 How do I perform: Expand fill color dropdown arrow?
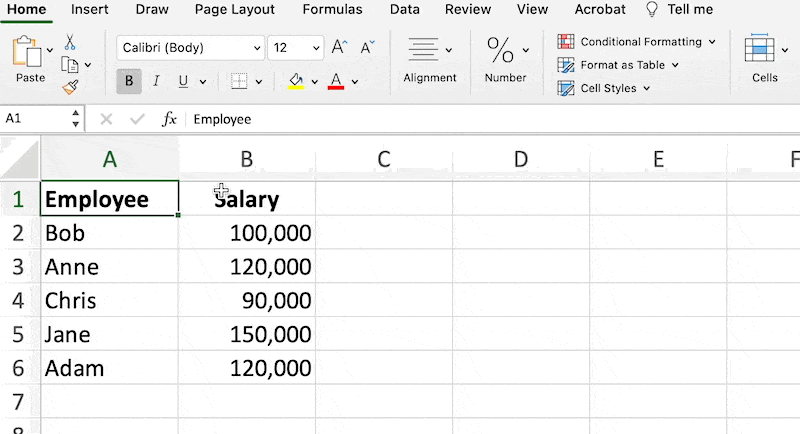pos(314,82)
